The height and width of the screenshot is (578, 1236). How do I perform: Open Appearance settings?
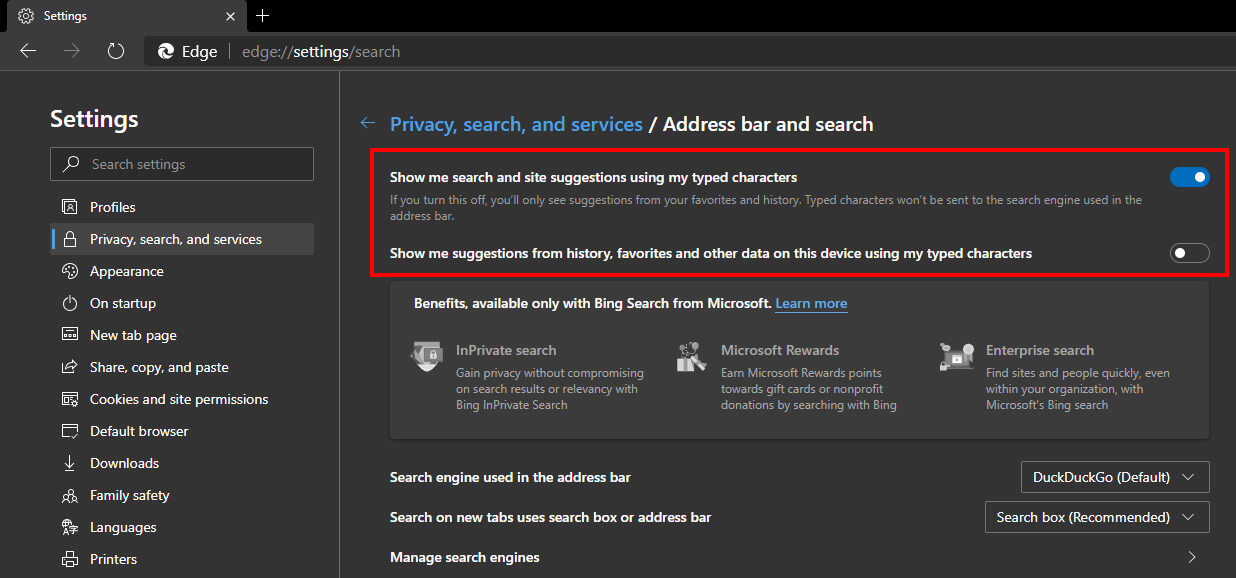[182, 271]
